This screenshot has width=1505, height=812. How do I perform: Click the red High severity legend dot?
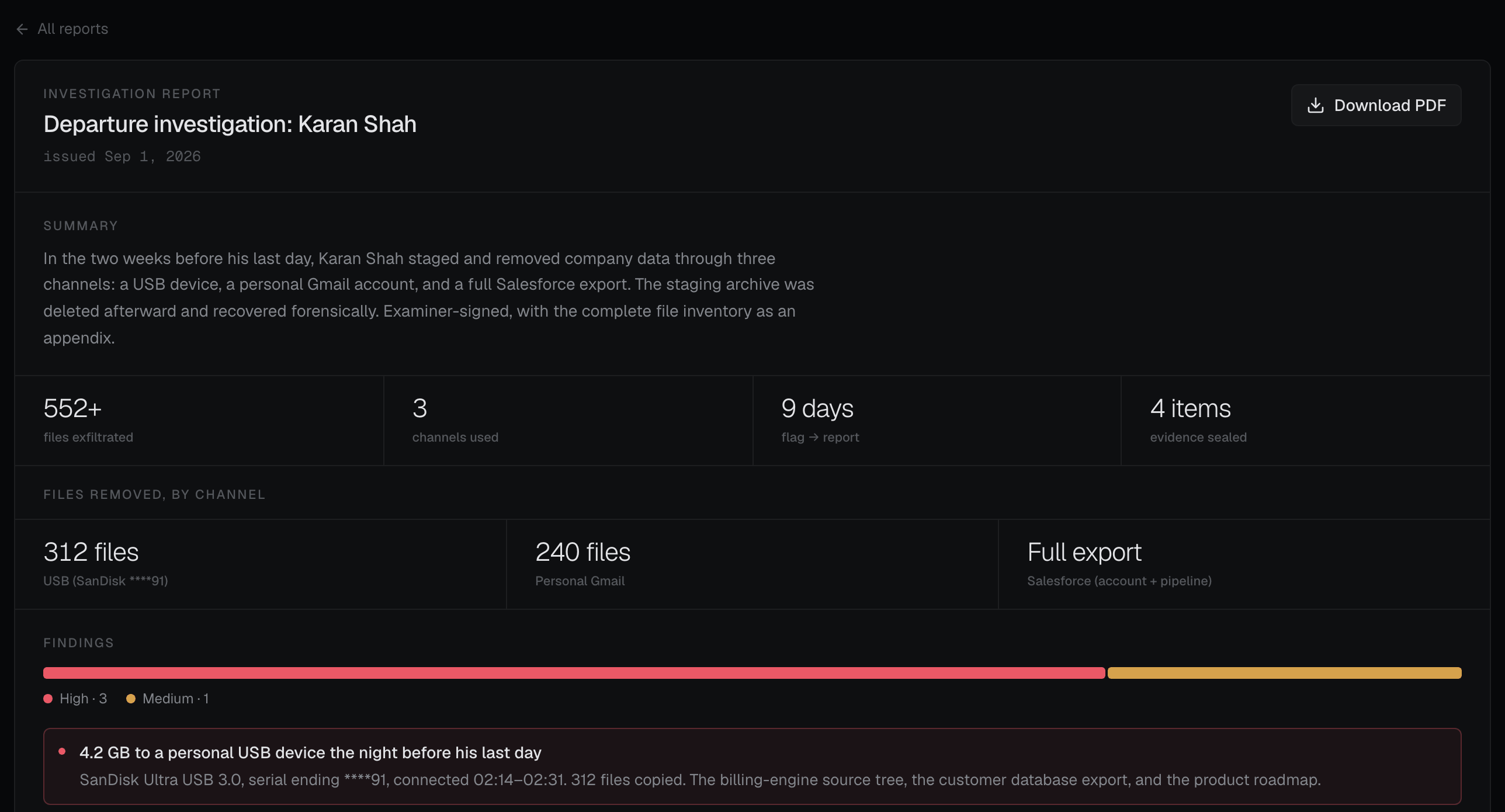(48, 699)
